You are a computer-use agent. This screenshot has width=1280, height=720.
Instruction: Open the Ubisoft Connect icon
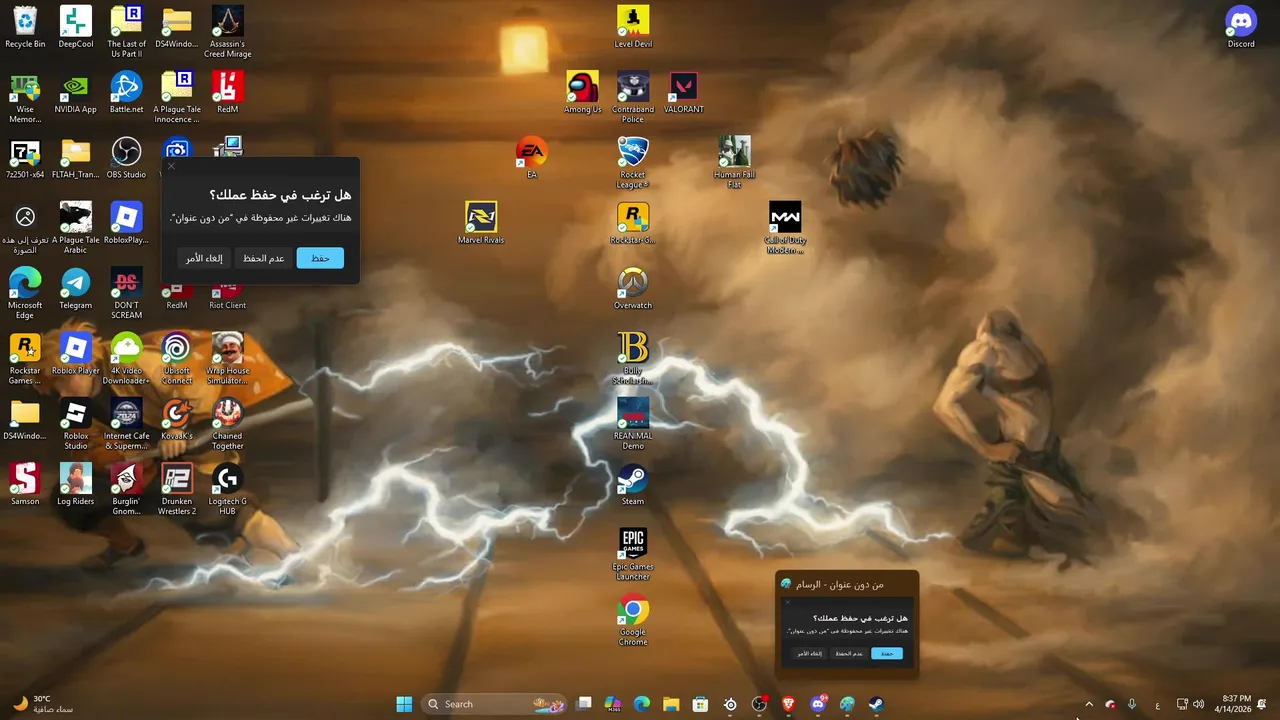coord(177,359)
